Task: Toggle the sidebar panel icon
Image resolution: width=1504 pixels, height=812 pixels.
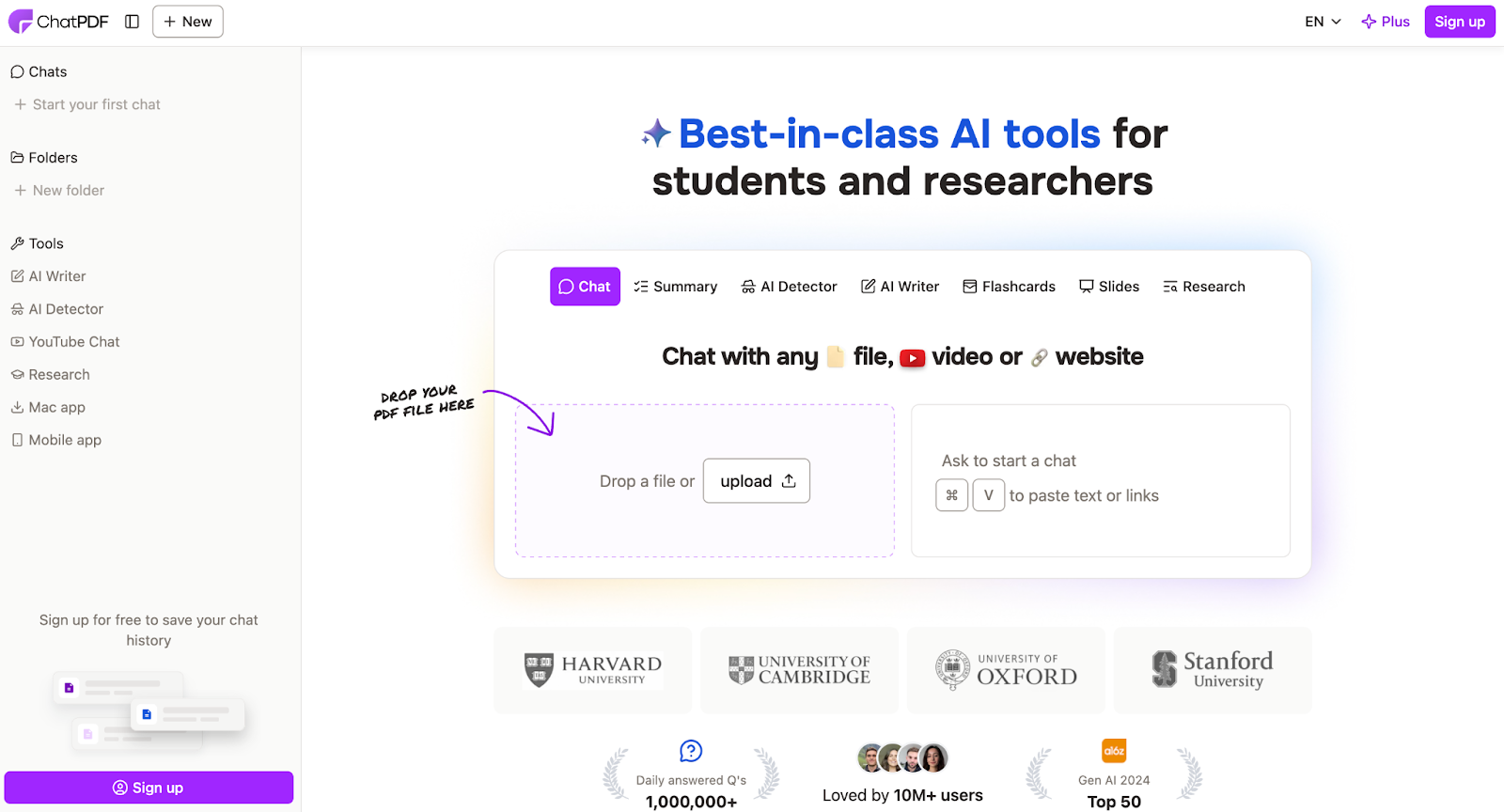Action: point(132,22)
